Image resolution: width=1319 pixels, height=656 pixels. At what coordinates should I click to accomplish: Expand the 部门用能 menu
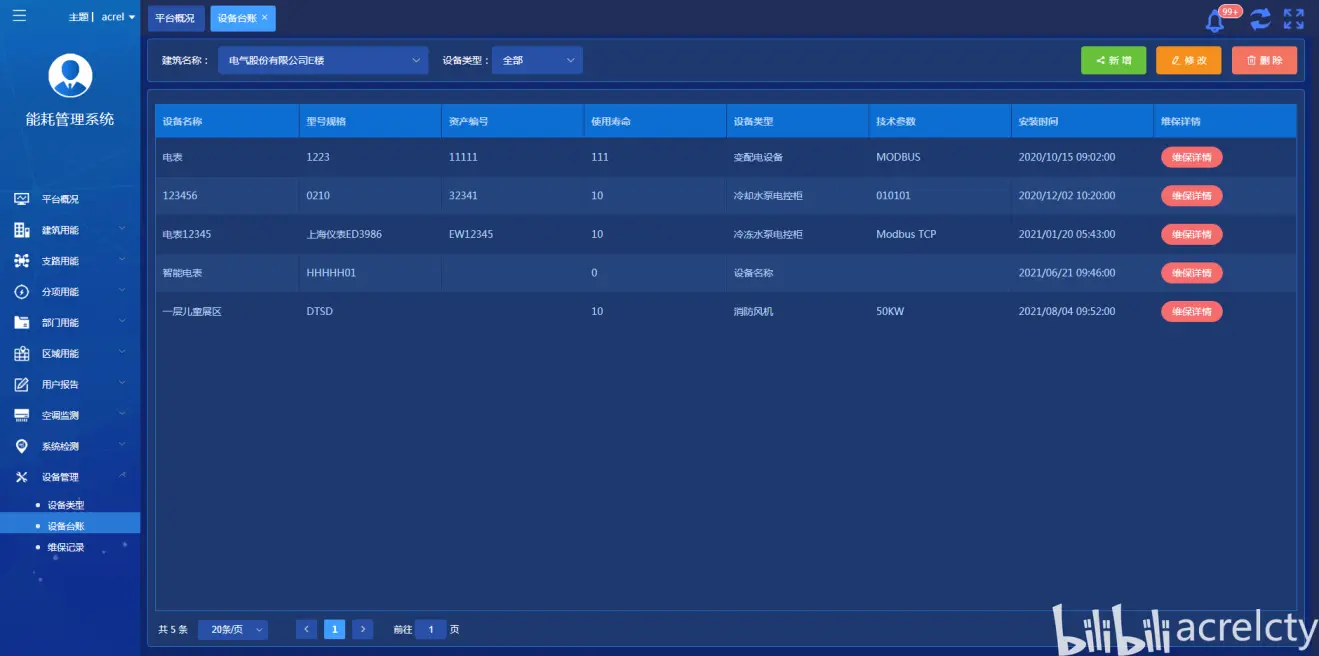coord(122,321)
